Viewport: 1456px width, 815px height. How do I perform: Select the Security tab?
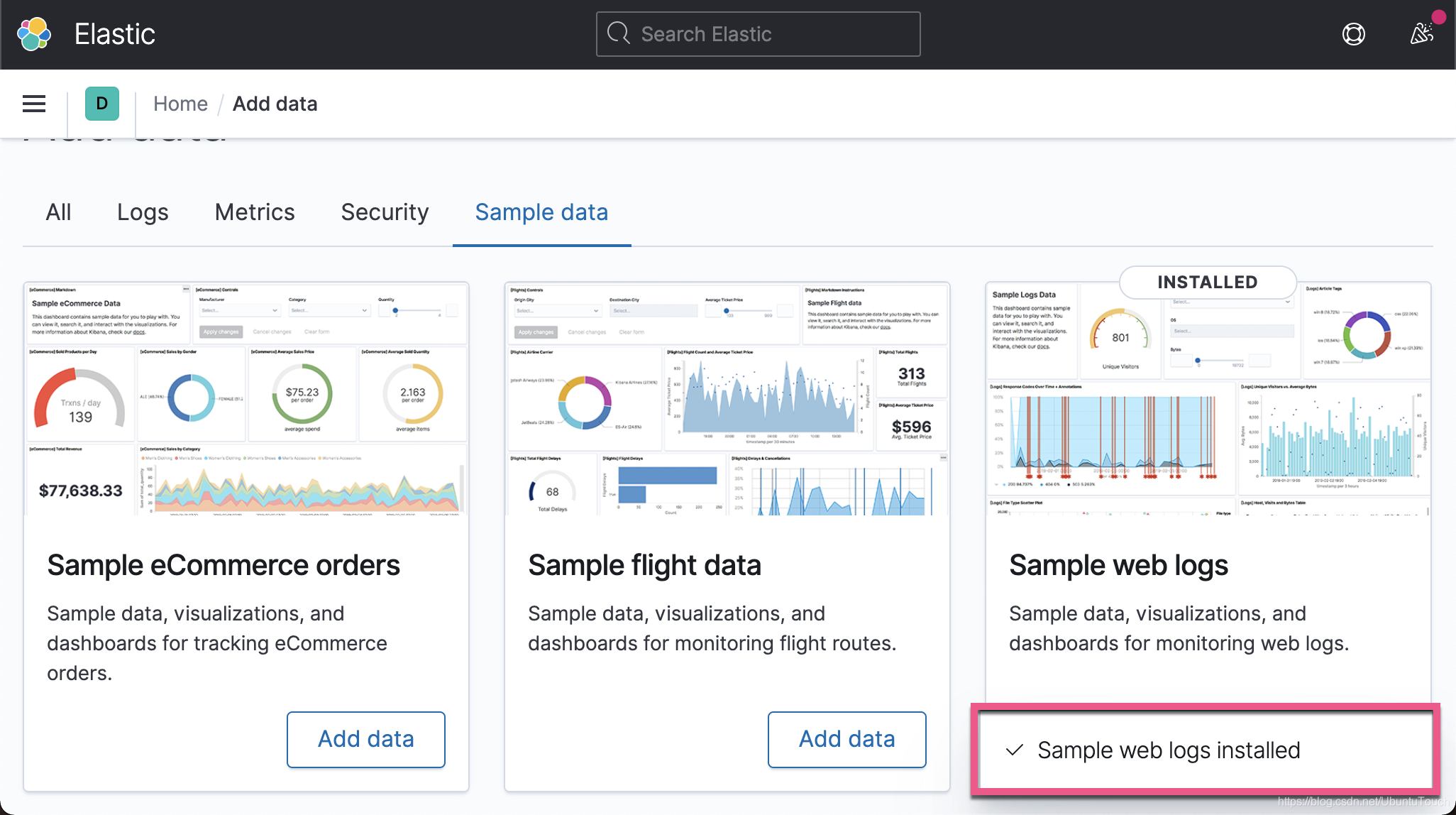[x=385, y=212]
